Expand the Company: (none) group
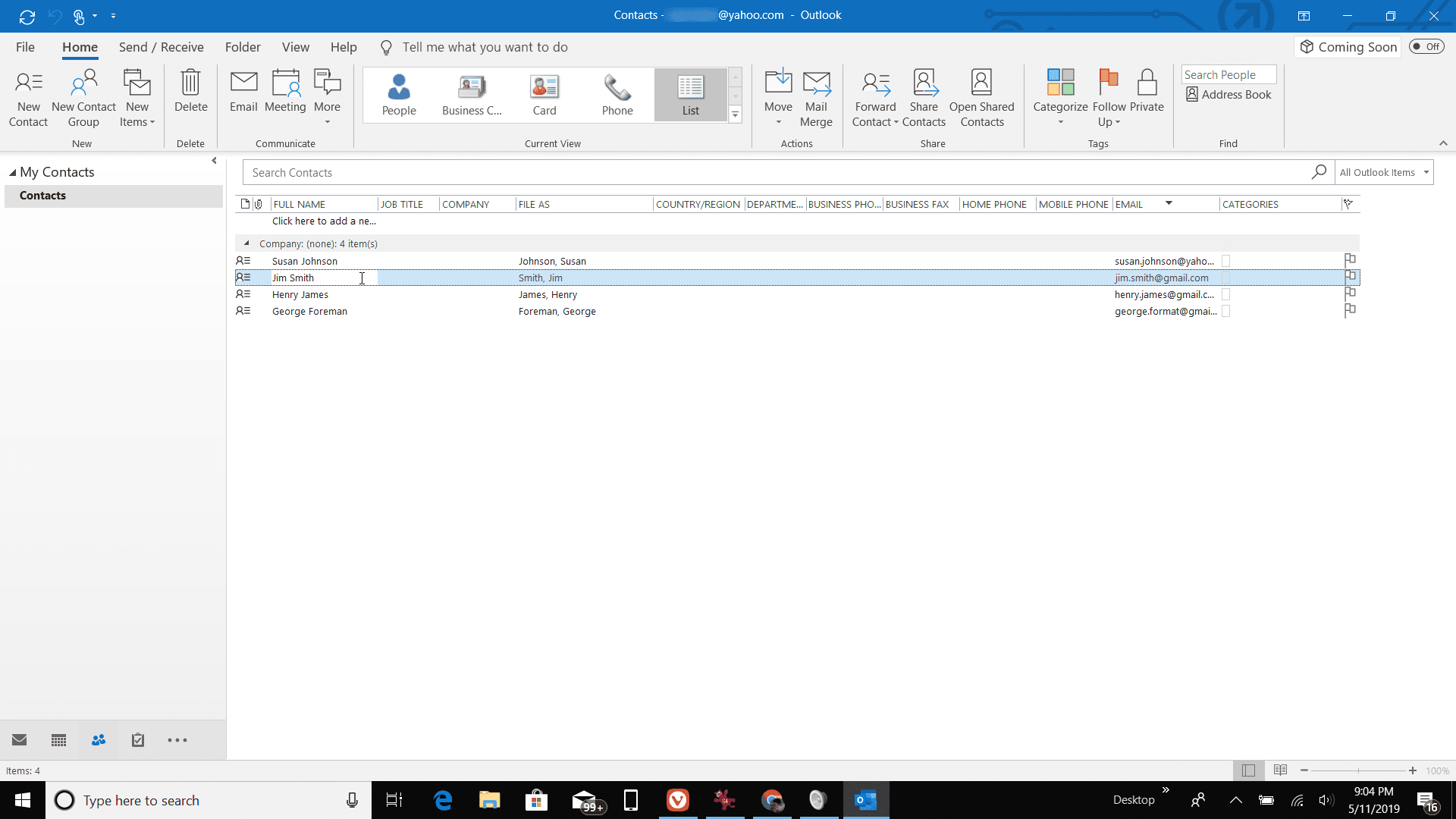Viewport: 1456px width, 819px height. 247,243
